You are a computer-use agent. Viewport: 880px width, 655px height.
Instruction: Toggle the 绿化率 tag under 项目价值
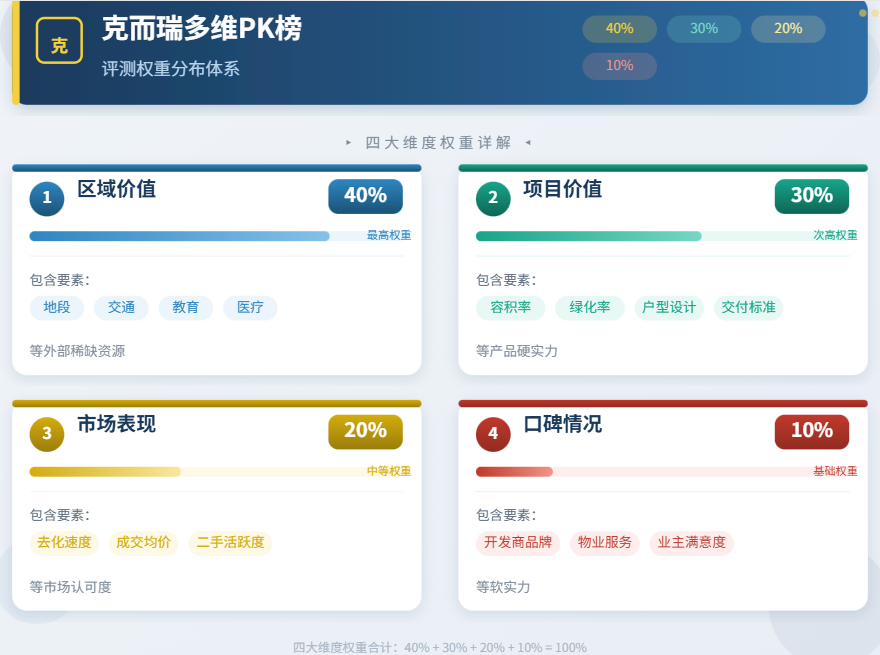pyautogui.click(x=588, y=308)
